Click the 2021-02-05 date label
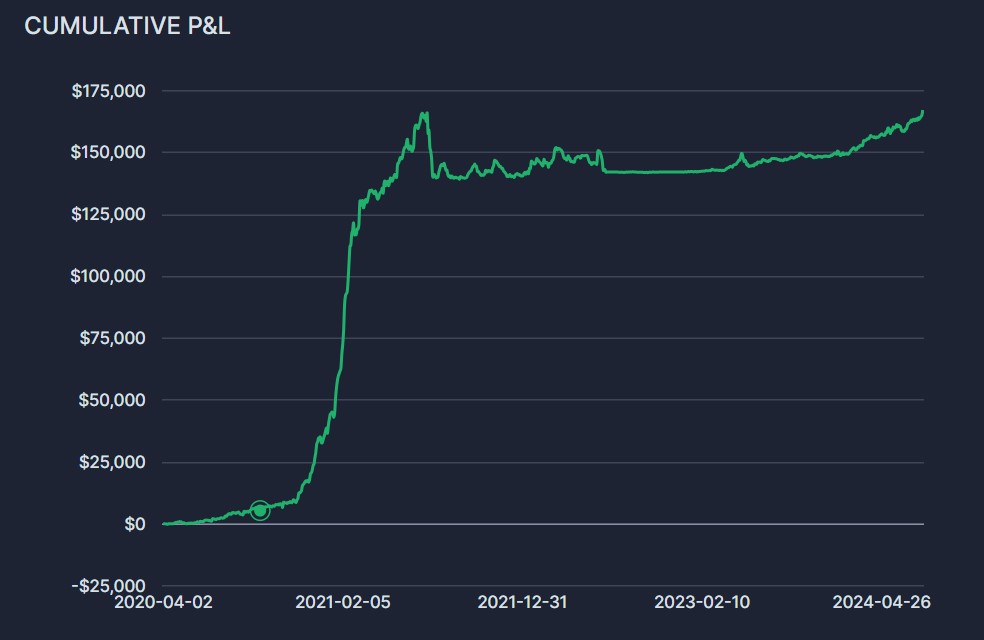This screenshot has height=640, width=984. coord(343,602)
